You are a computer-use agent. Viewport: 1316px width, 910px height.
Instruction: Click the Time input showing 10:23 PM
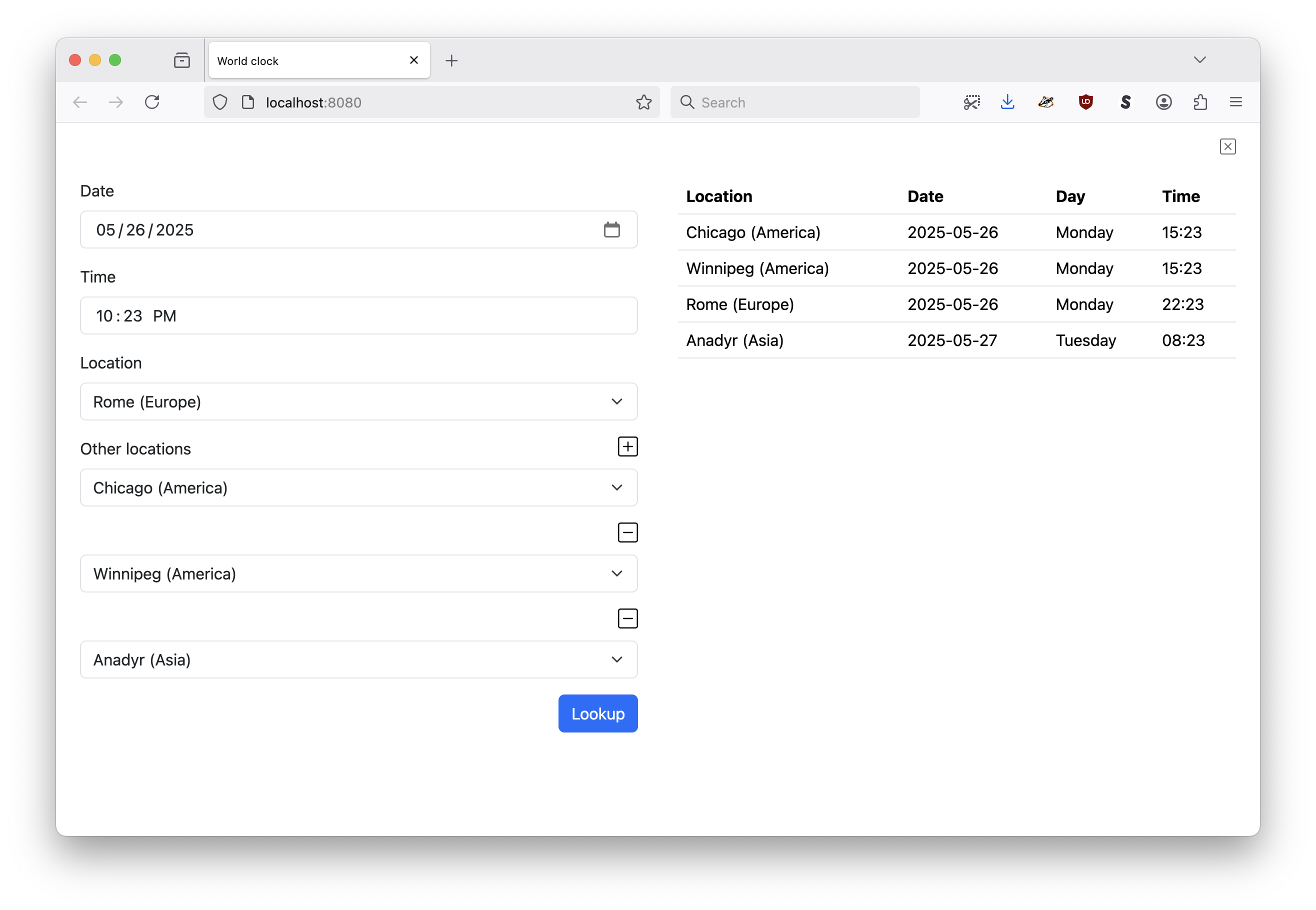pos(358,316)
